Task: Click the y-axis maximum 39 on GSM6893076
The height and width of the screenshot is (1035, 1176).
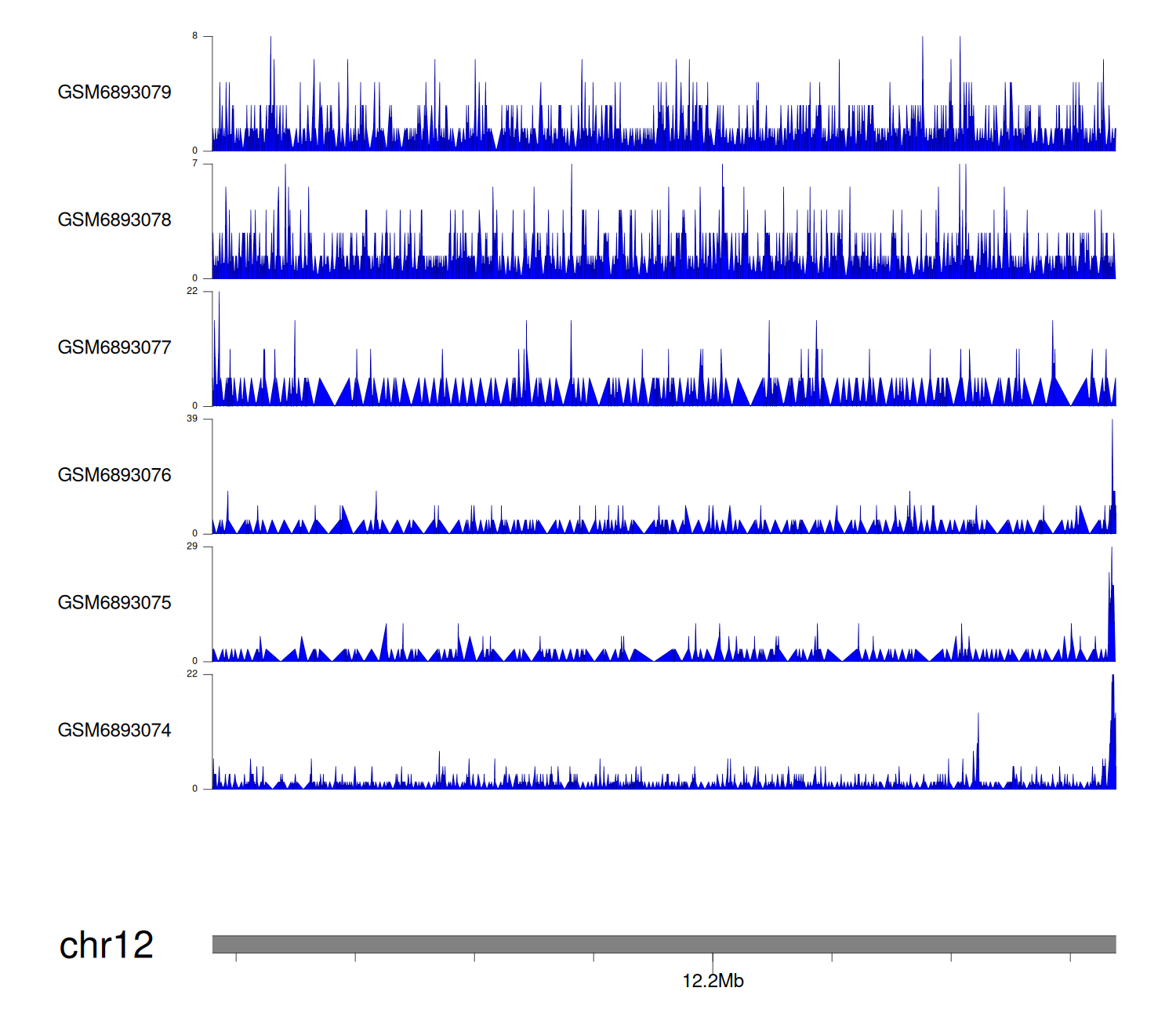Action: (x=192, y=419)
